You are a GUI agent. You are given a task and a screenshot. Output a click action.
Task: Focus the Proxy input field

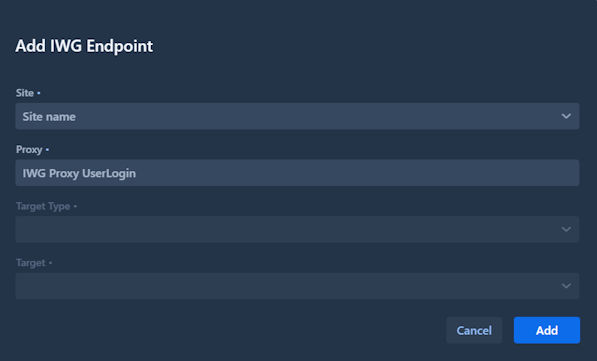(x=297, y=173)
